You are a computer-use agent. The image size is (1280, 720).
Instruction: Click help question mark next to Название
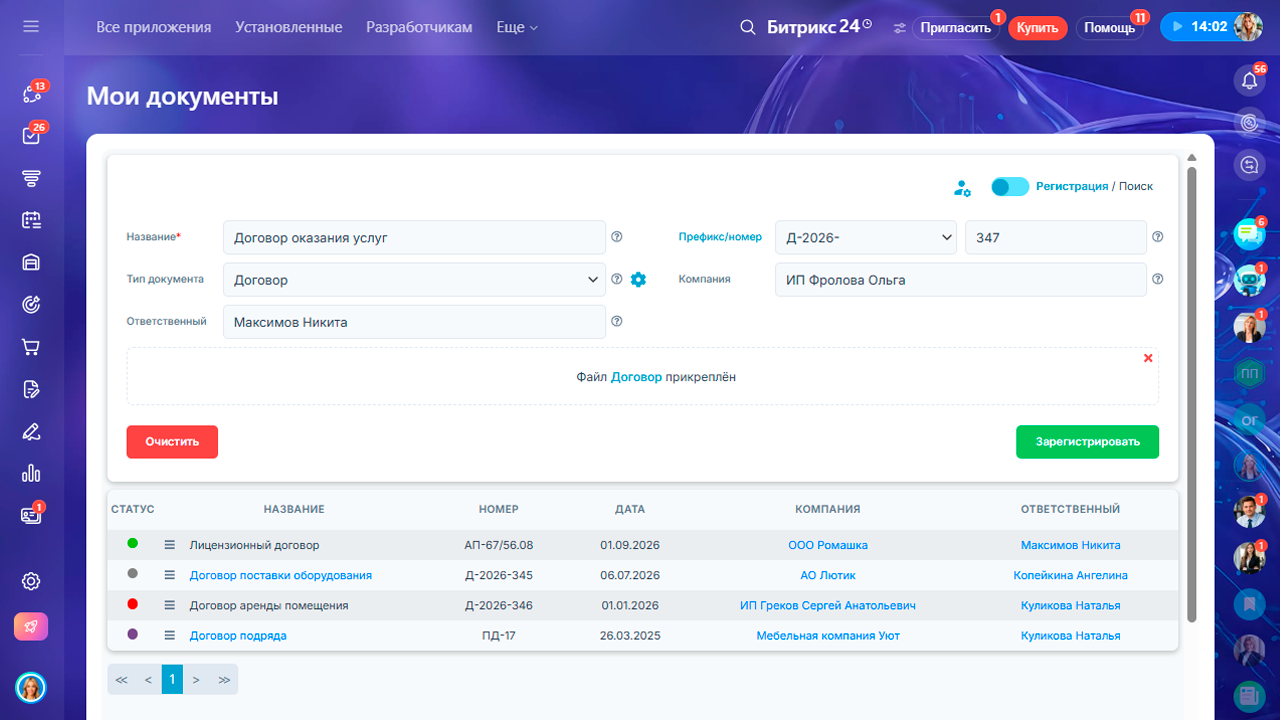coord(617,237)
